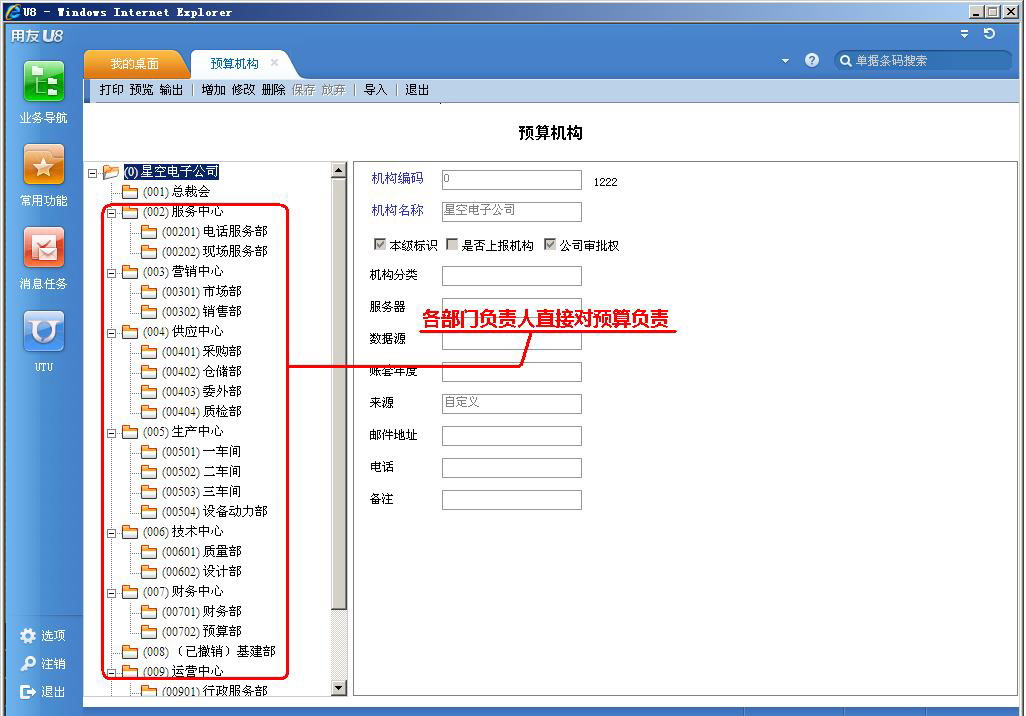Screen dimensions: 1026x716
Task: Select (00402) 仓储部 in the tree
Action: click(202, 372)
